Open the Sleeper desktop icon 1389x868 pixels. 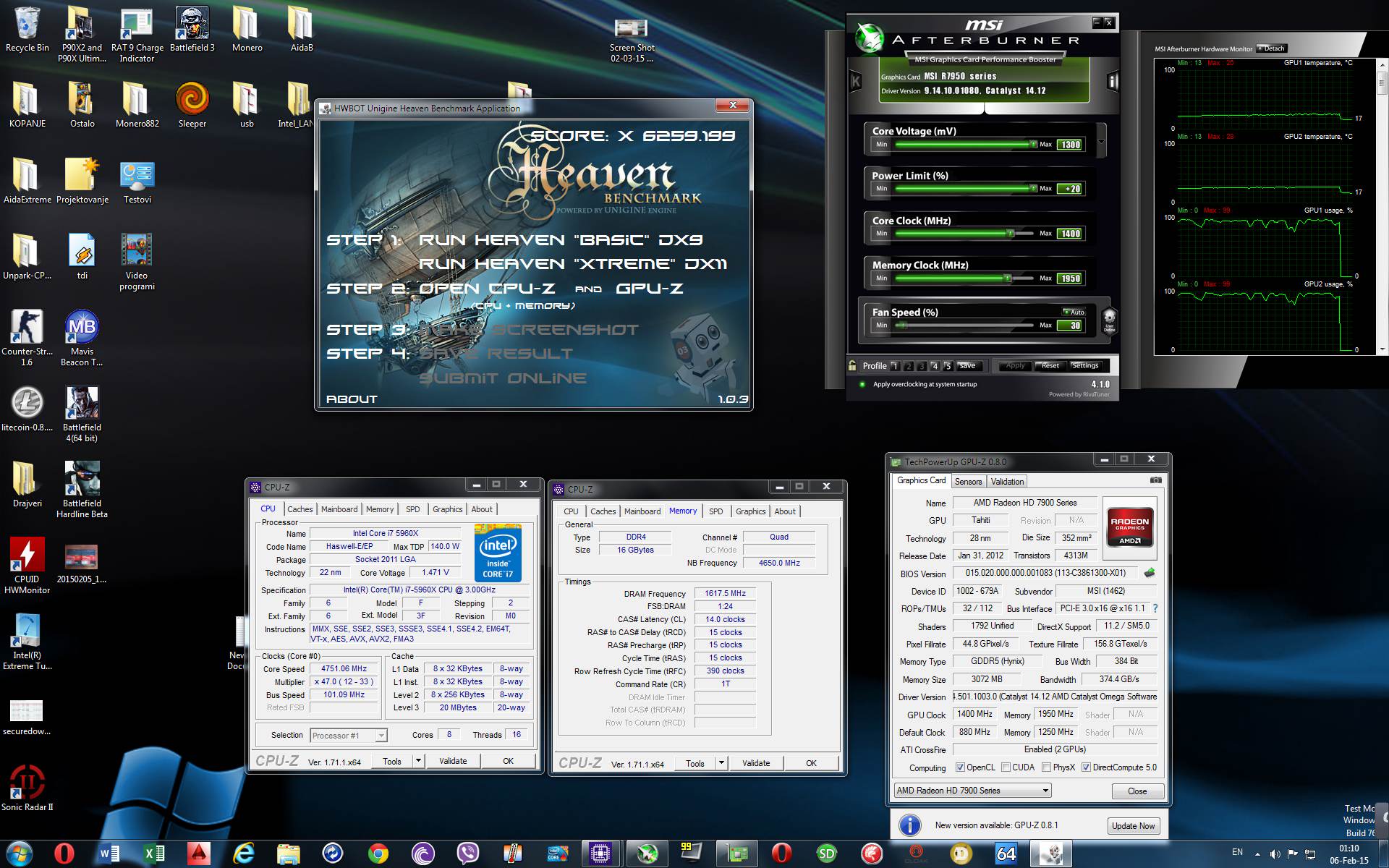click(192, 106)
